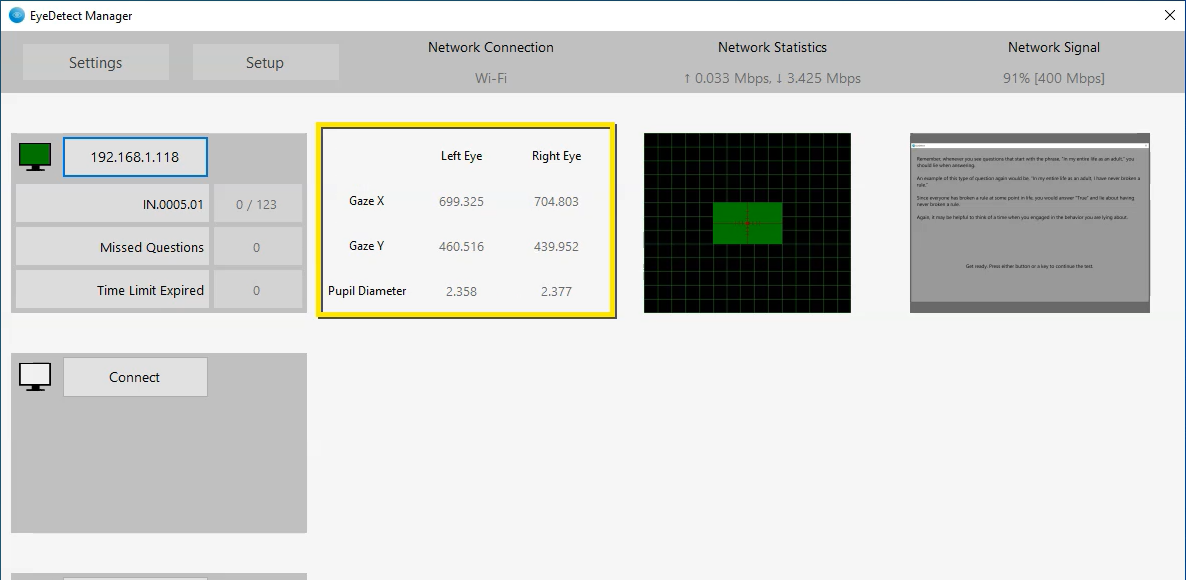This screenshot has width=1186, height=580.
Task: Click the Right Eye Gaze X value 704.803
Action: (x=556, y=202)
